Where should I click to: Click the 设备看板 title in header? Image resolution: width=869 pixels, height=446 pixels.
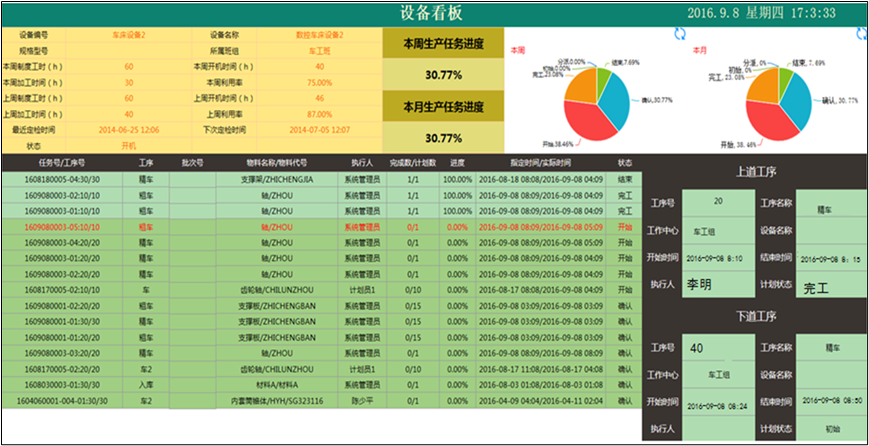click(434, 12)
